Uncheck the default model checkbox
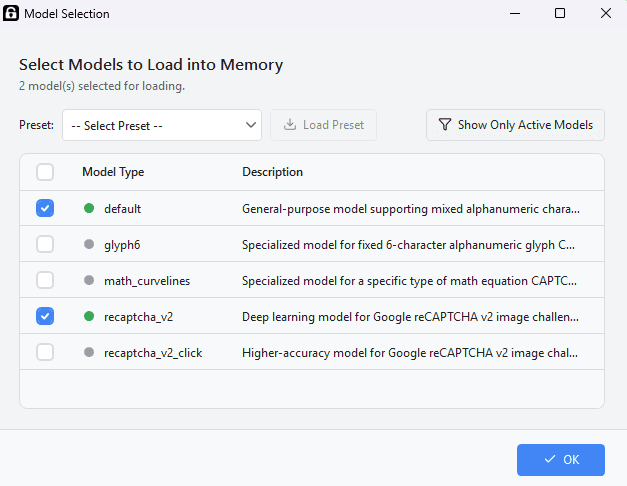This screenshot has width=627, height=486. click(45, 208)
